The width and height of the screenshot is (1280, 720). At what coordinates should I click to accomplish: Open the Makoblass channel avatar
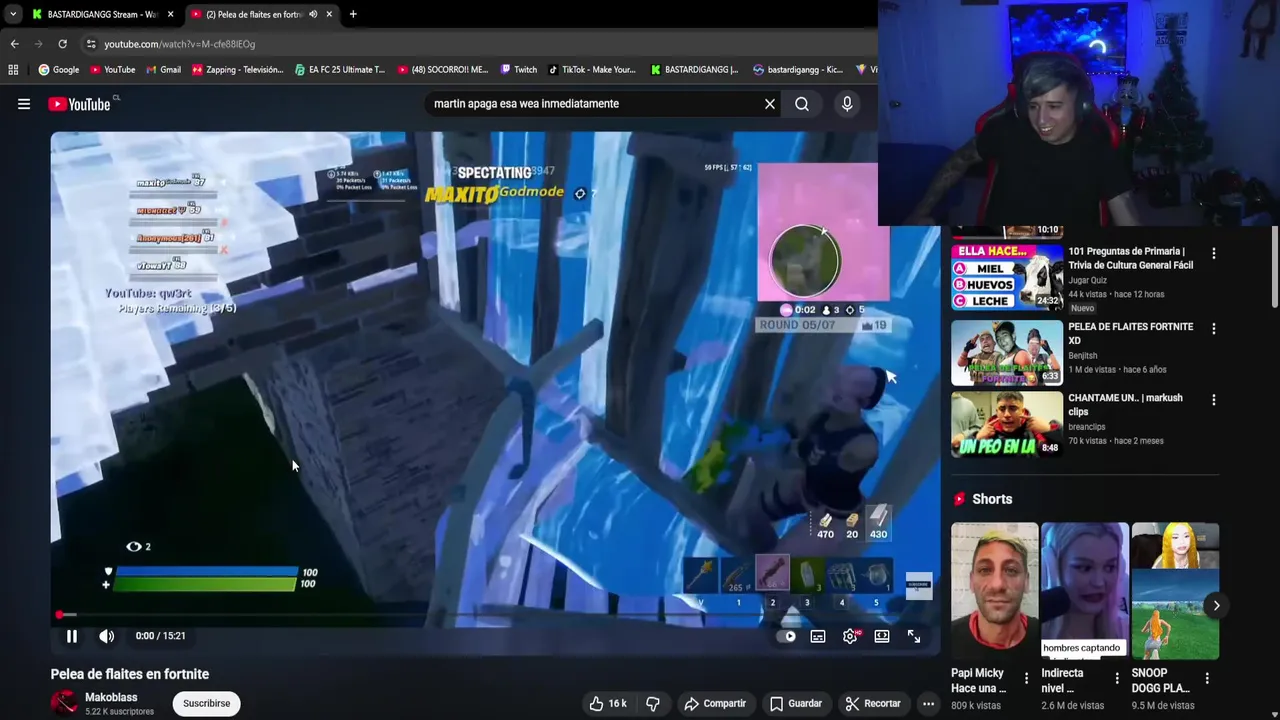(65, 703)
